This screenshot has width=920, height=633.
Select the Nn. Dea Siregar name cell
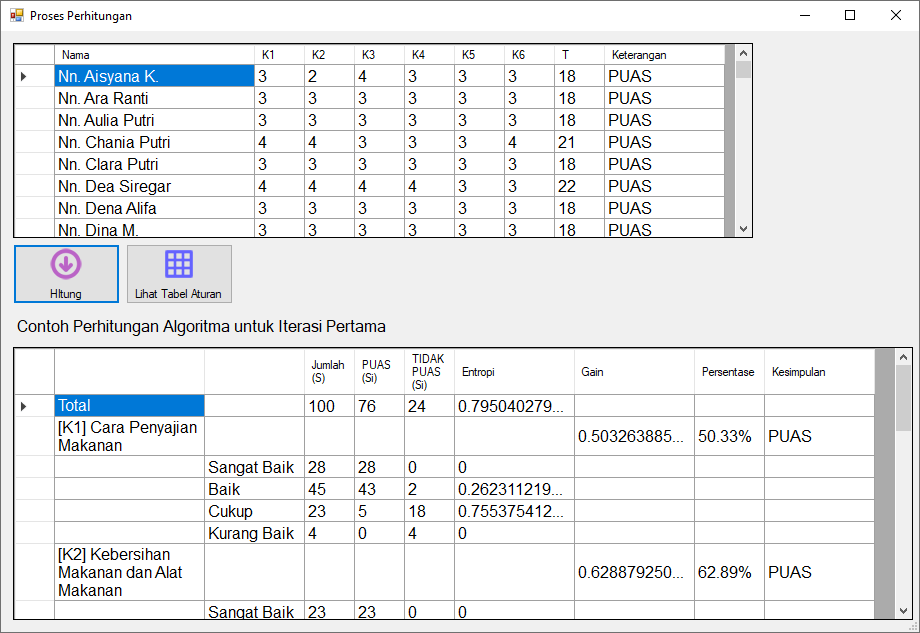154,186
